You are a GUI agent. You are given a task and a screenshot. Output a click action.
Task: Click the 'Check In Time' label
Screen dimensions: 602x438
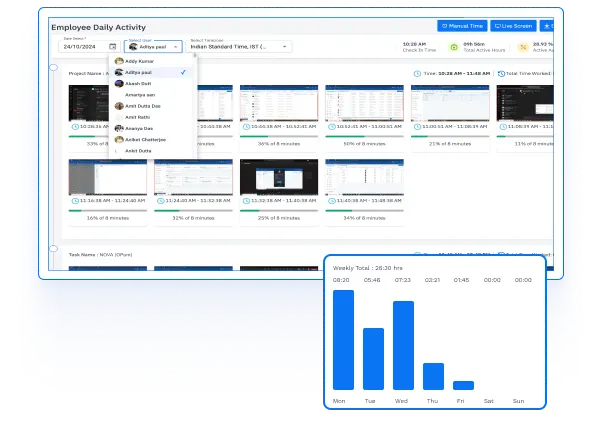click(x=419, y=50)
